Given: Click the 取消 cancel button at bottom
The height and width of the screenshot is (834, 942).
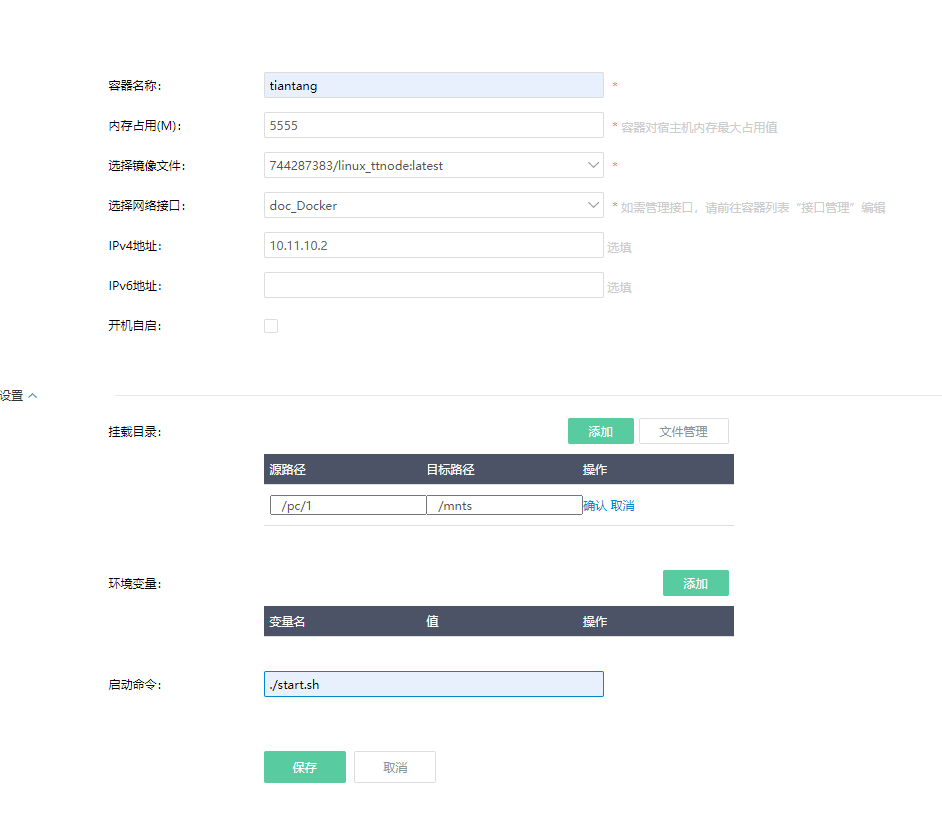Looking at the screenshot, I should coord(395,768).
